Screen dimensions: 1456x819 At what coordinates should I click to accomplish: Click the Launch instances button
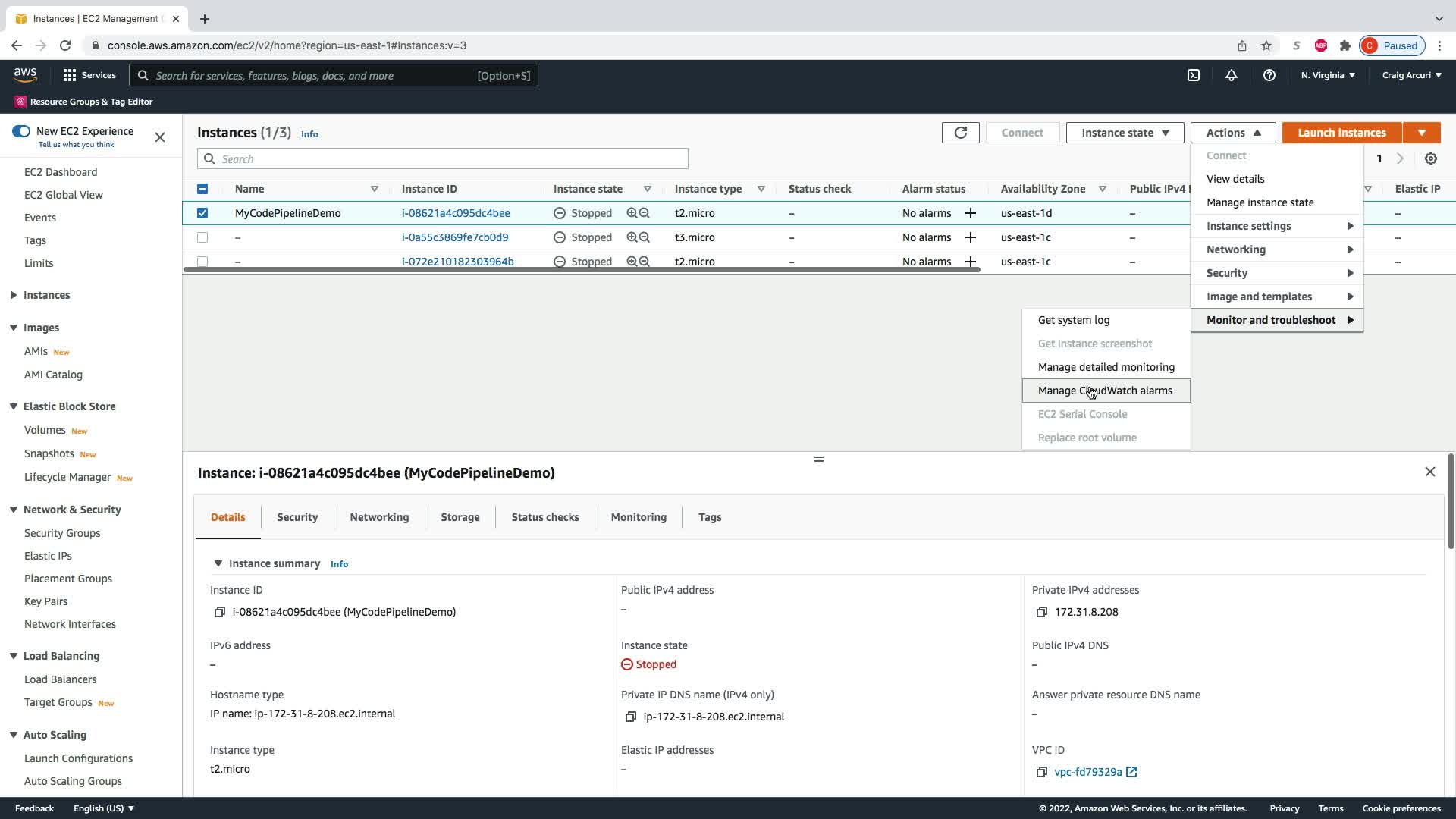(1341, 133)
